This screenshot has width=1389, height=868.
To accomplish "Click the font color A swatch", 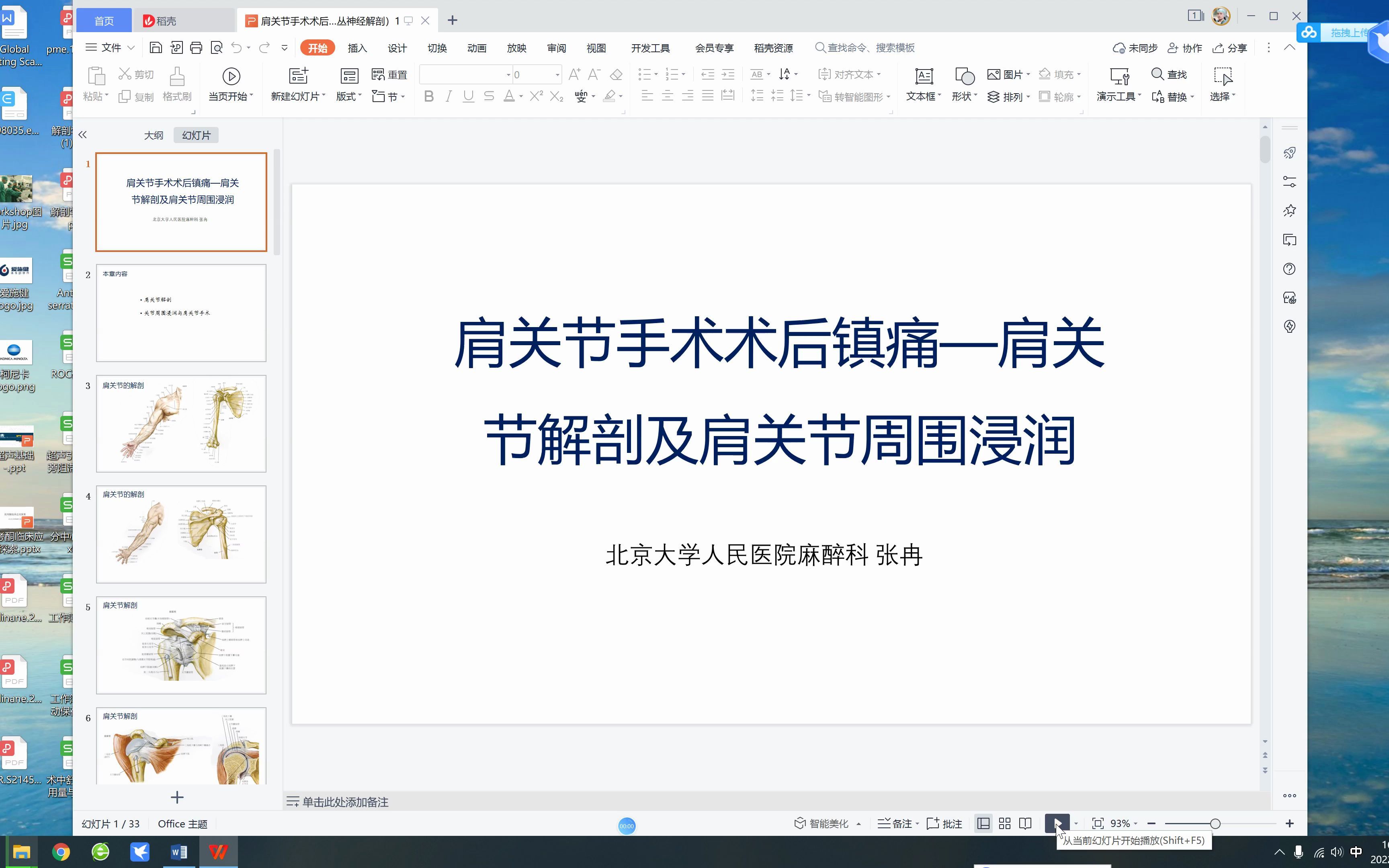I will pyautogui.click(x=509, y=96).
